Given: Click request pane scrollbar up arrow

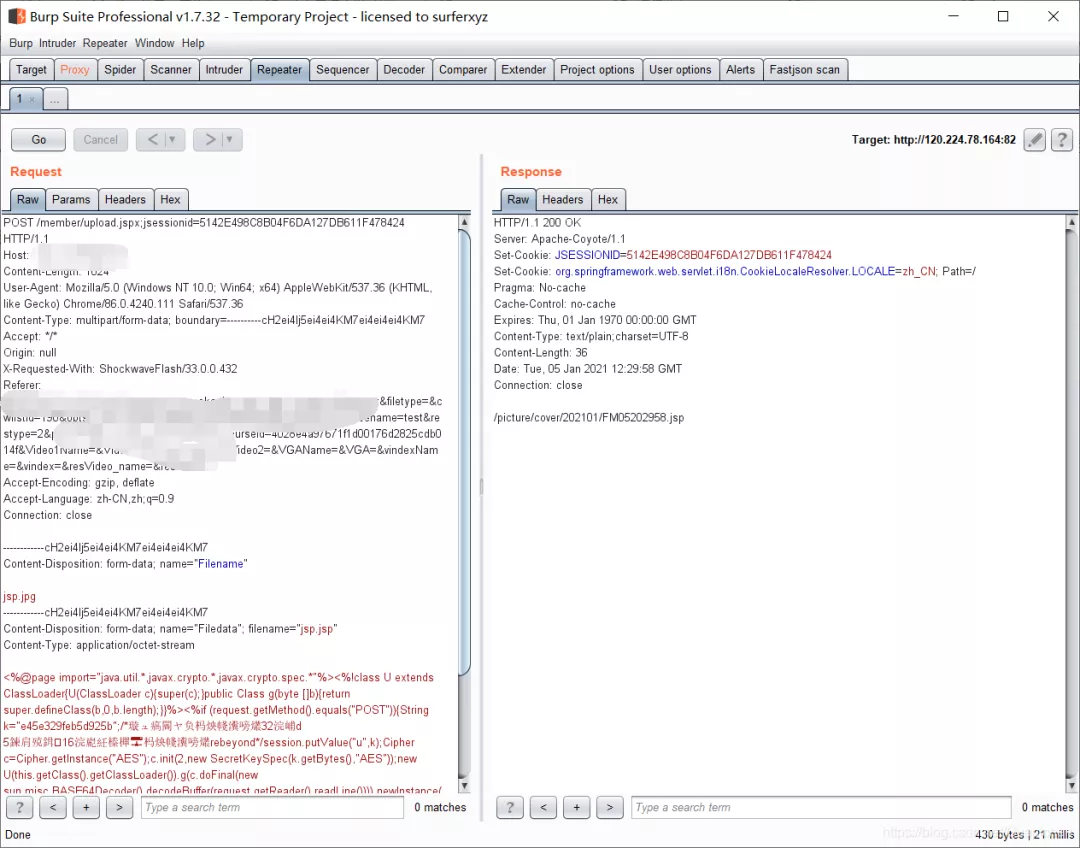Looking at the screenshot, I should [x=464, y=222].
